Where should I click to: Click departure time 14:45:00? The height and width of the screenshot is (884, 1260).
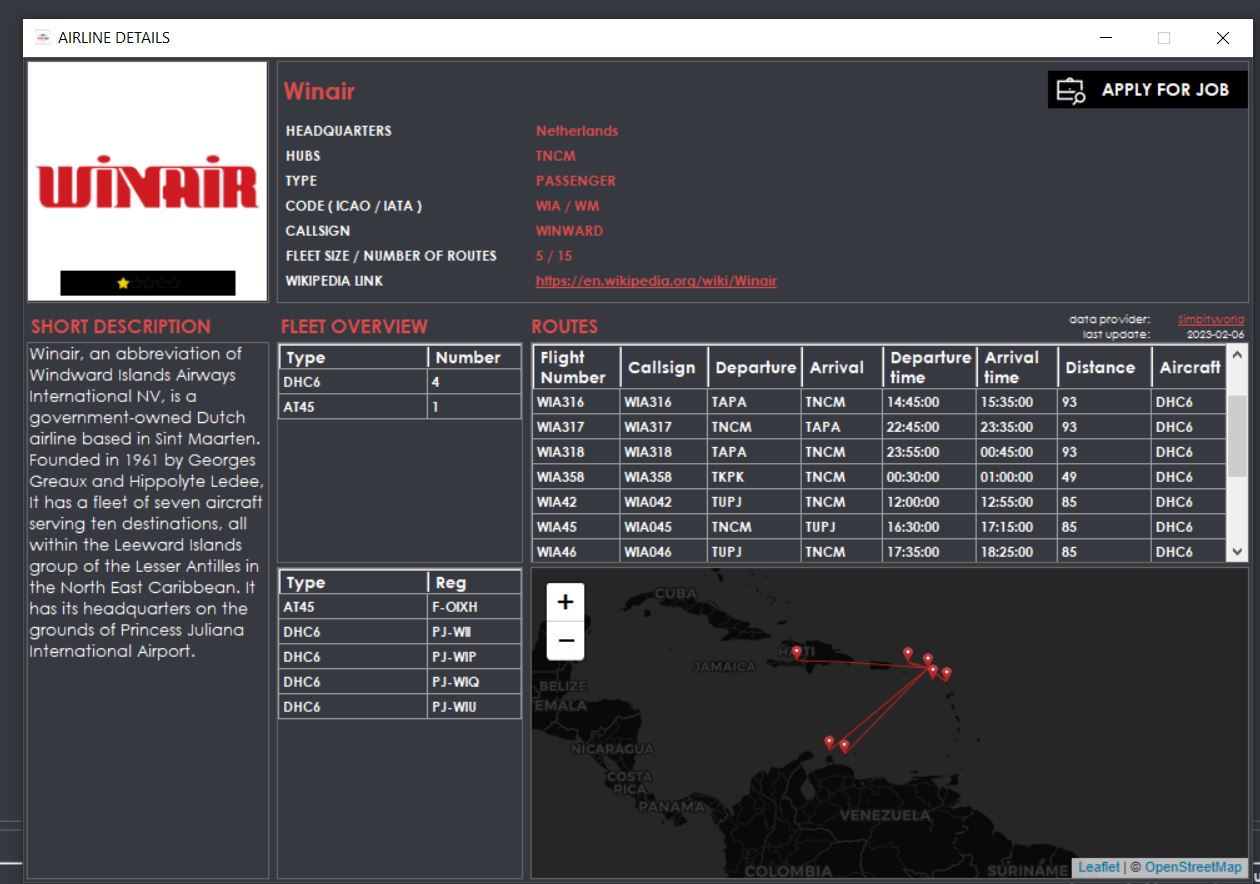(x=930, y=402)
